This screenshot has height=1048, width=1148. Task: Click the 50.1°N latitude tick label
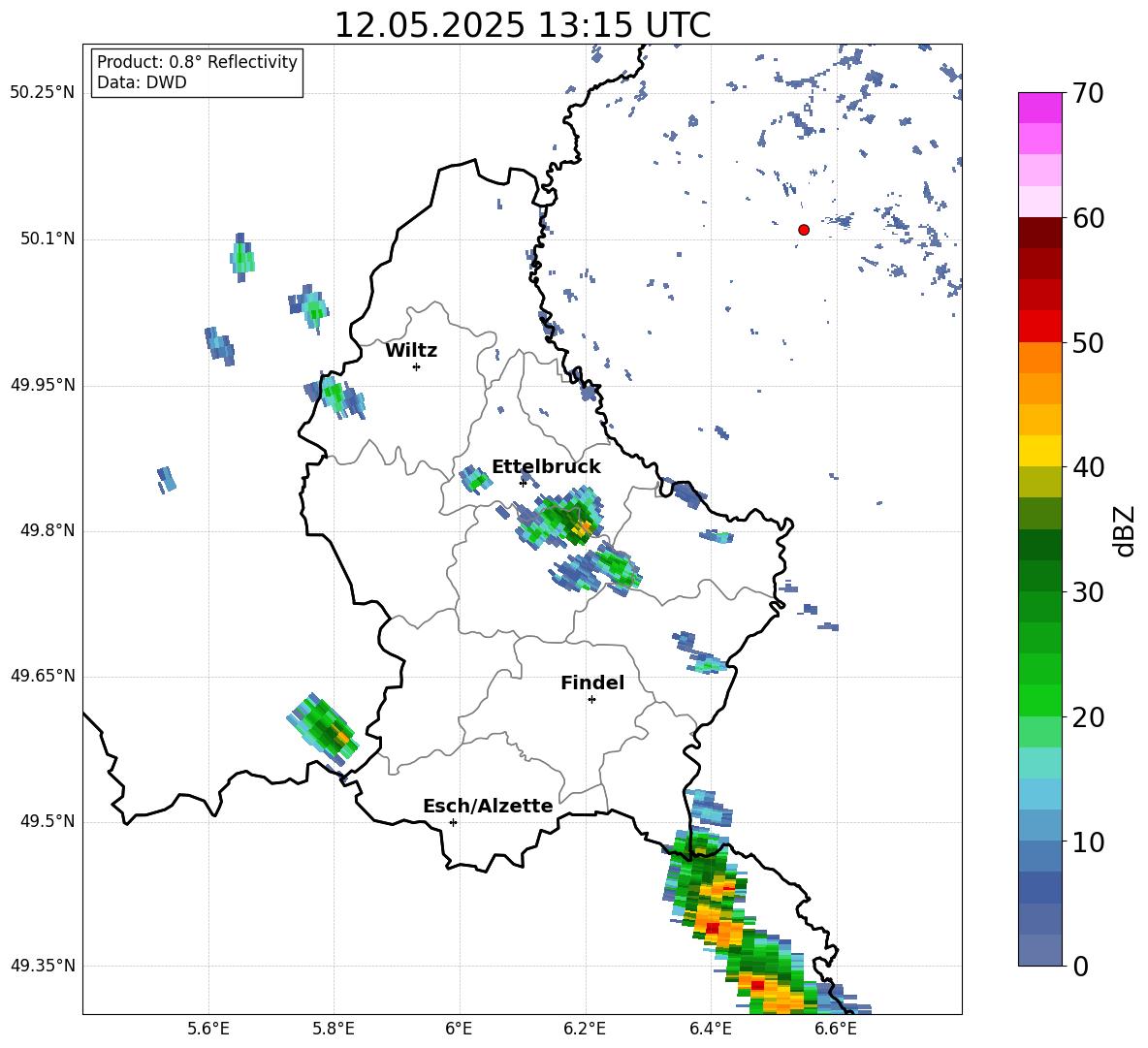48,239
